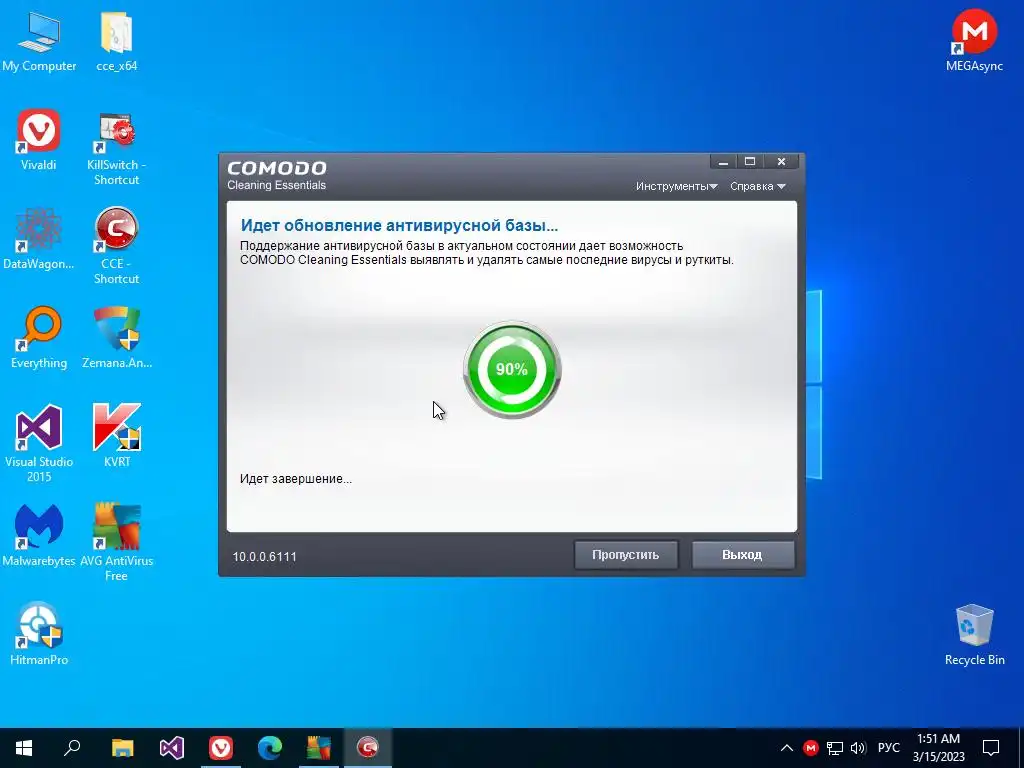Open the Recycle Bin

[974, 635]
